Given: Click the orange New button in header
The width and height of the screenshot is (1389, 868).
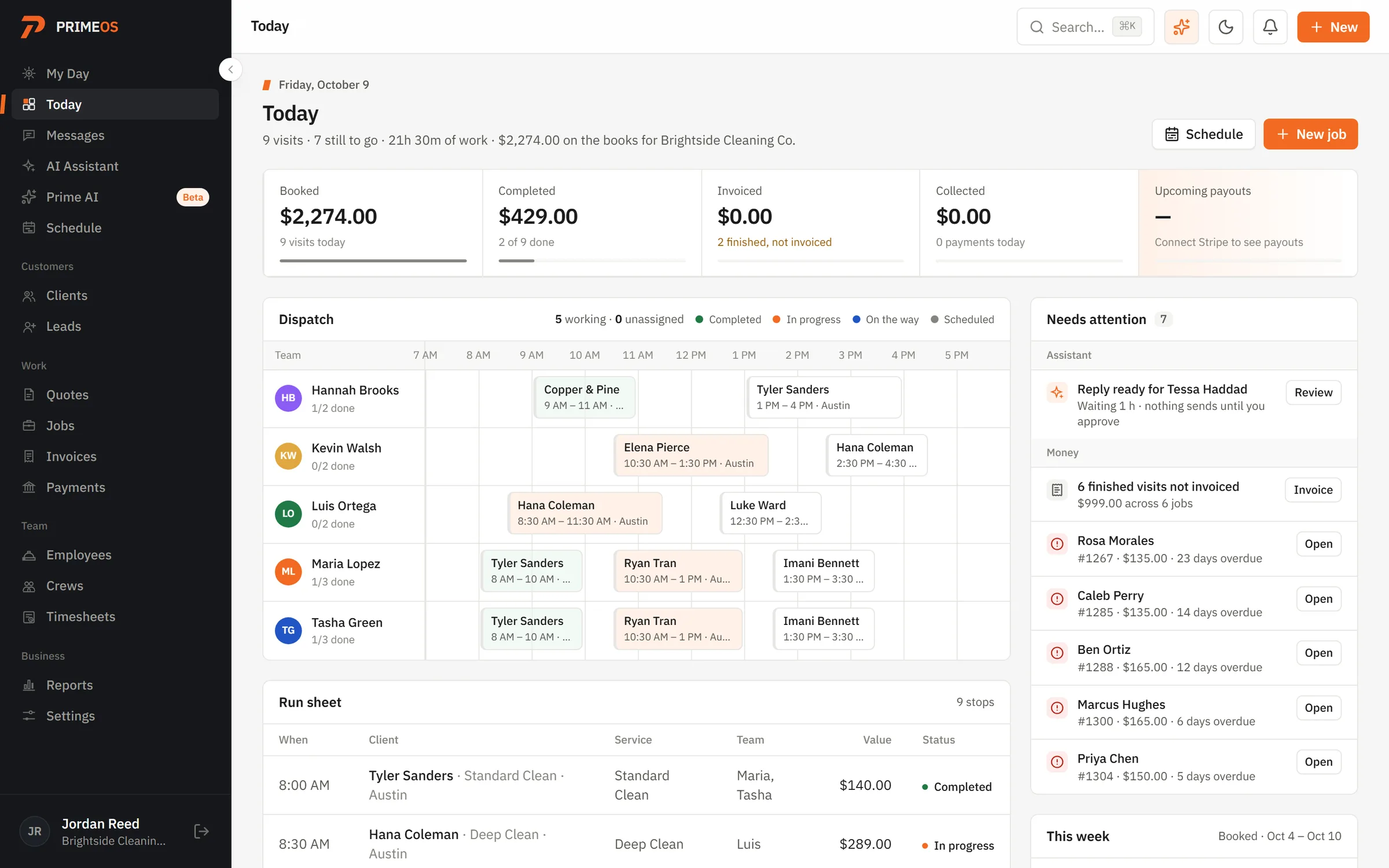Looking at the screenshot, I should pyautogui.click(x=1333, y=27).
